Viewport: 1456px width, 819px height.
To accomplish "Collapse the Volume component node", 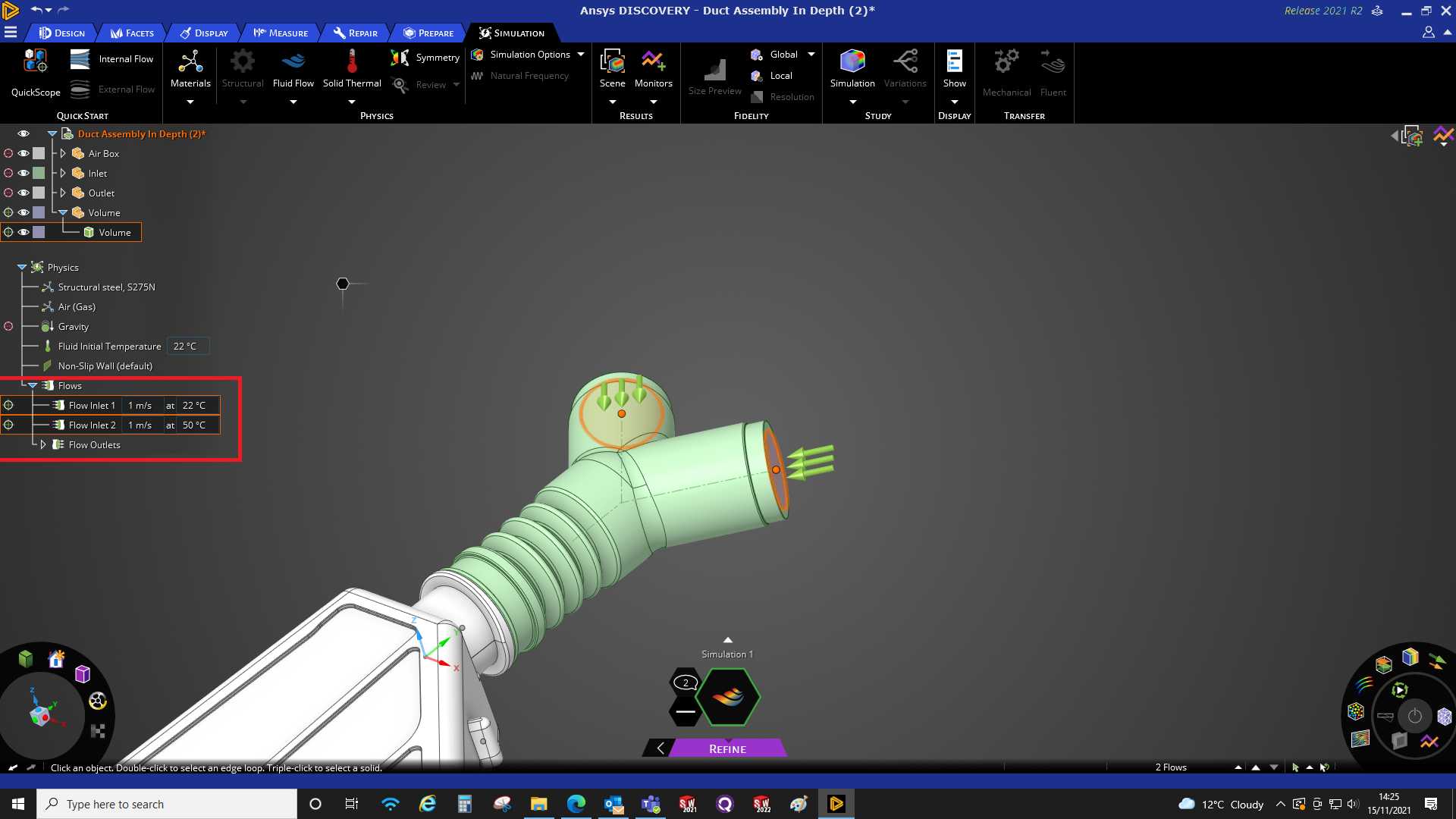I will click(63, 212).
